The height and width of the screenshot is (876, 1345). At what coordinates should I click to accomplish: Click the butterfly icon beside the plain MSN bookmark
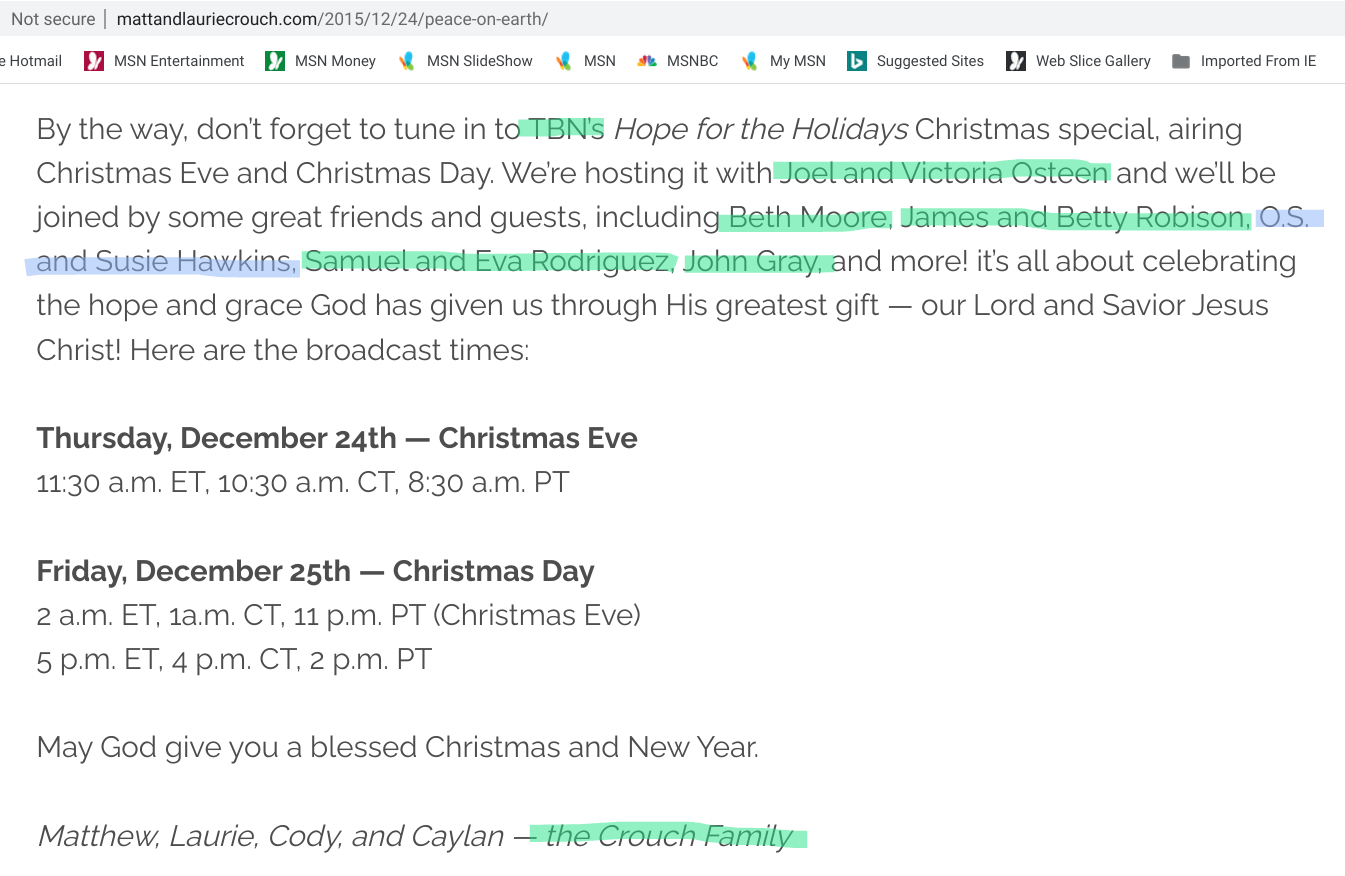[564, 61]
